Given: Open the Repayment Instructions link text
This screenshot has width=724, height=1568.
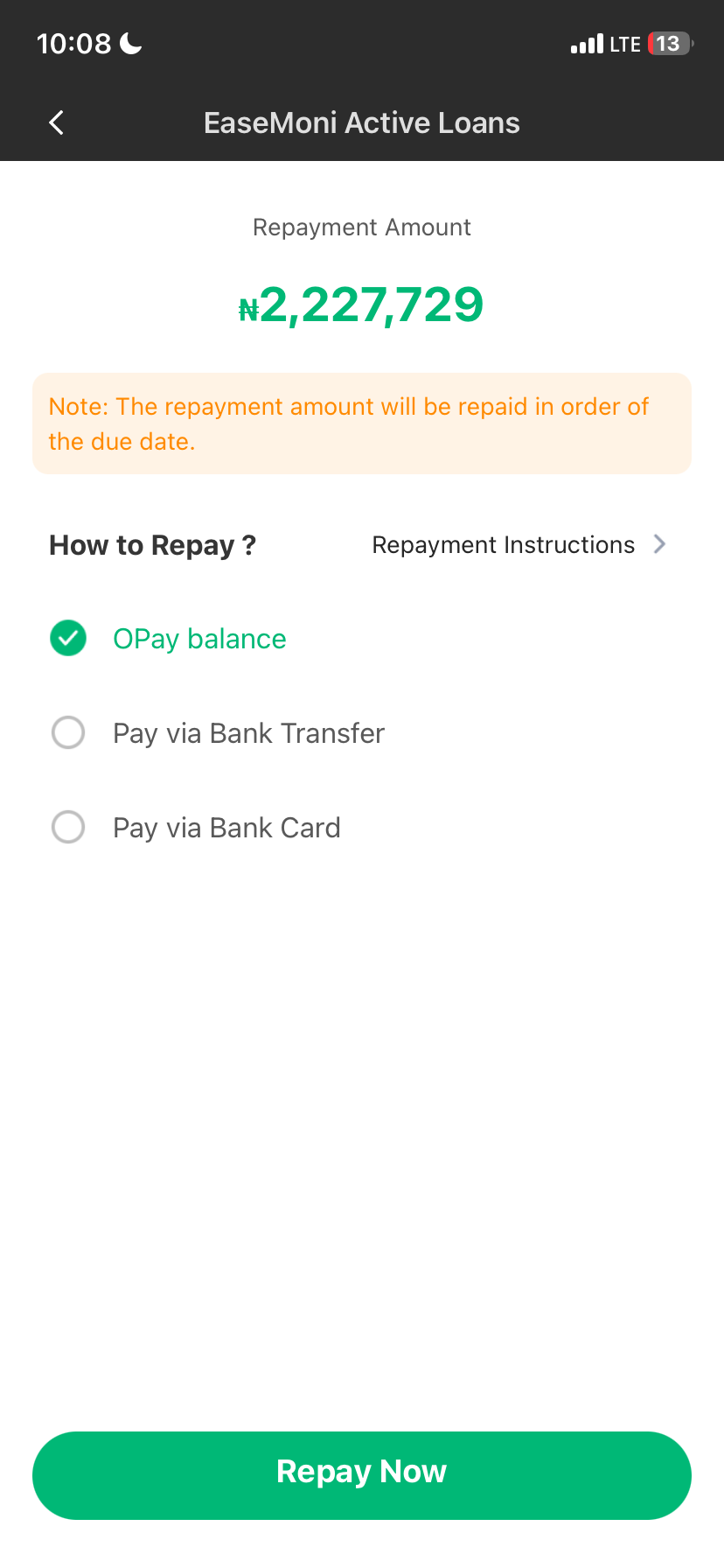Looking at the screenshot, I should click(504, 545).
